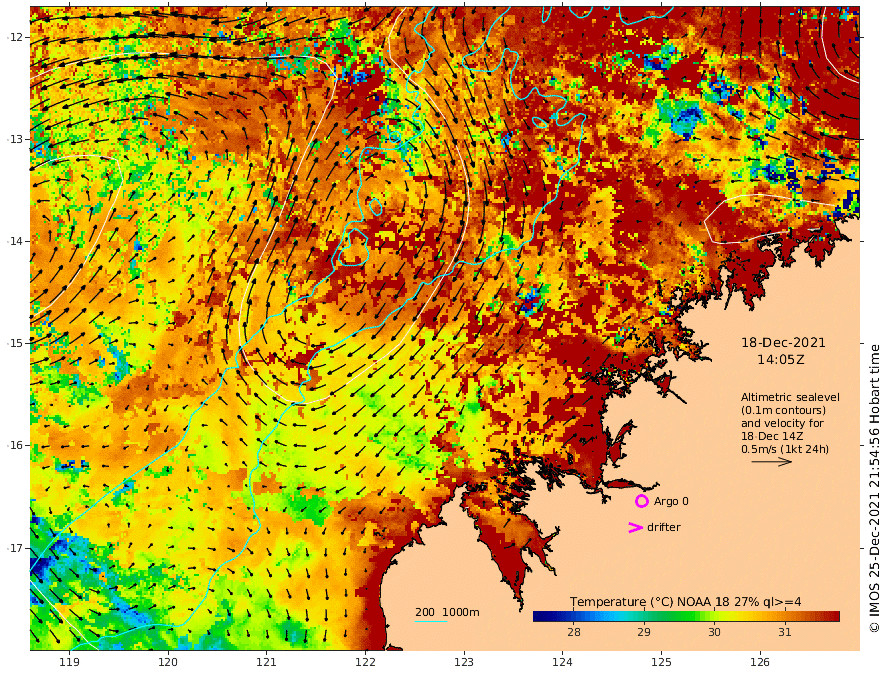This screenshot has width=880, height=680.
Task: Click the '0.5m/s (1kt 24h)' text
Action: 785,449
